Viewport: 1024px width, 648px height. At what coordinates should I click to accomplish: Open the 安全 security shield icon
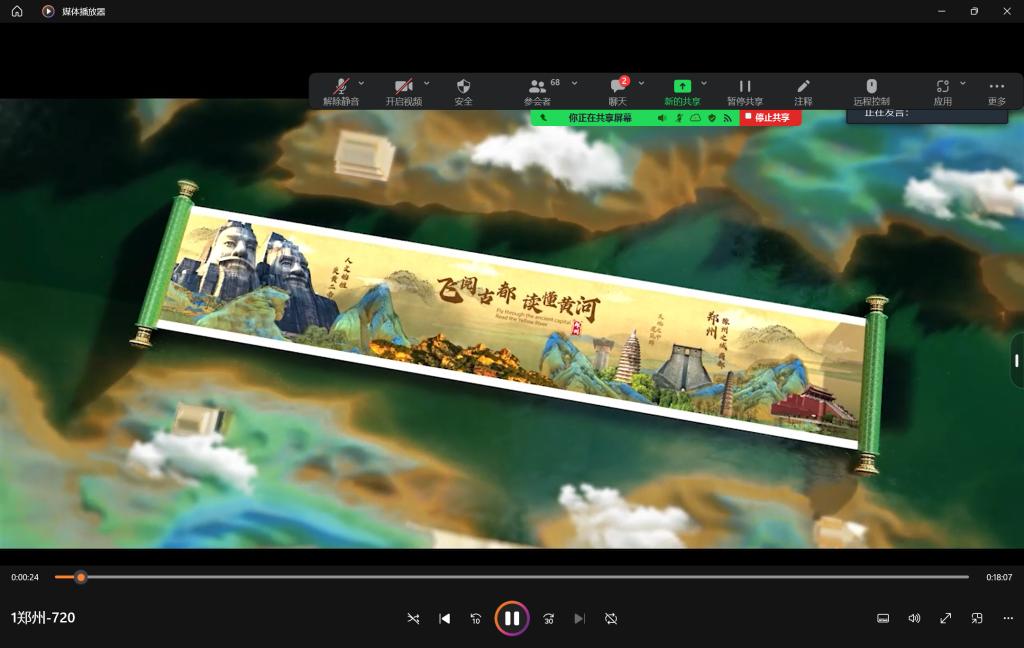click(463, 89)
